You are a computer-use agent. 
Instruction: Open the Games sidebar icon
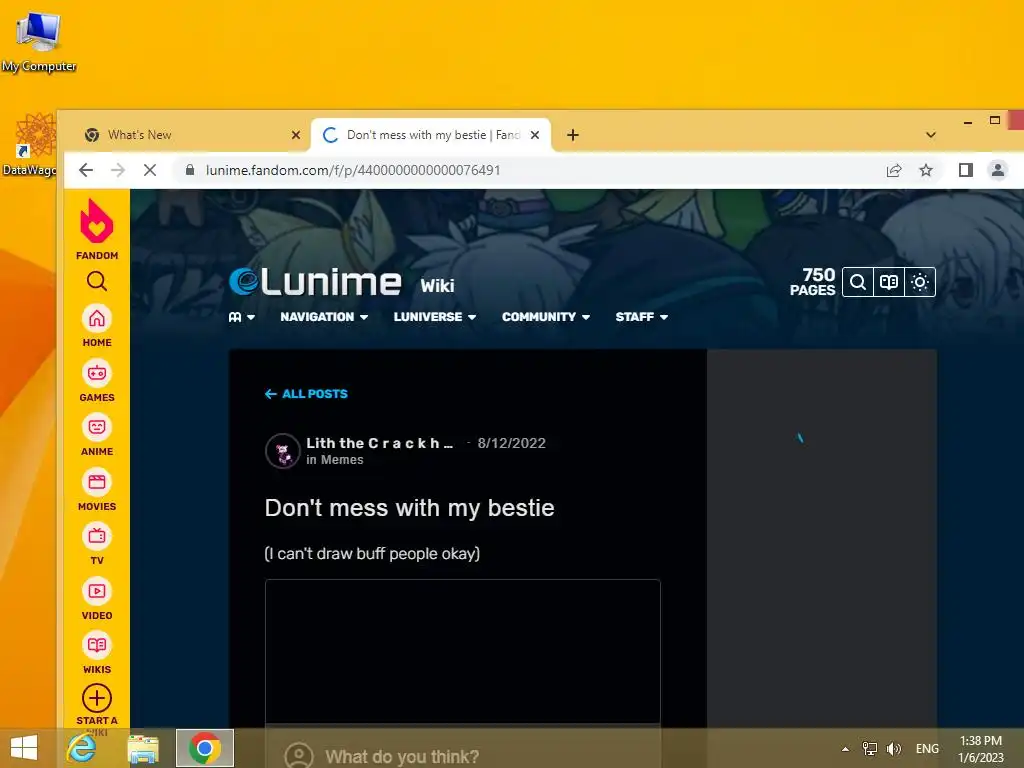(97, 373)
